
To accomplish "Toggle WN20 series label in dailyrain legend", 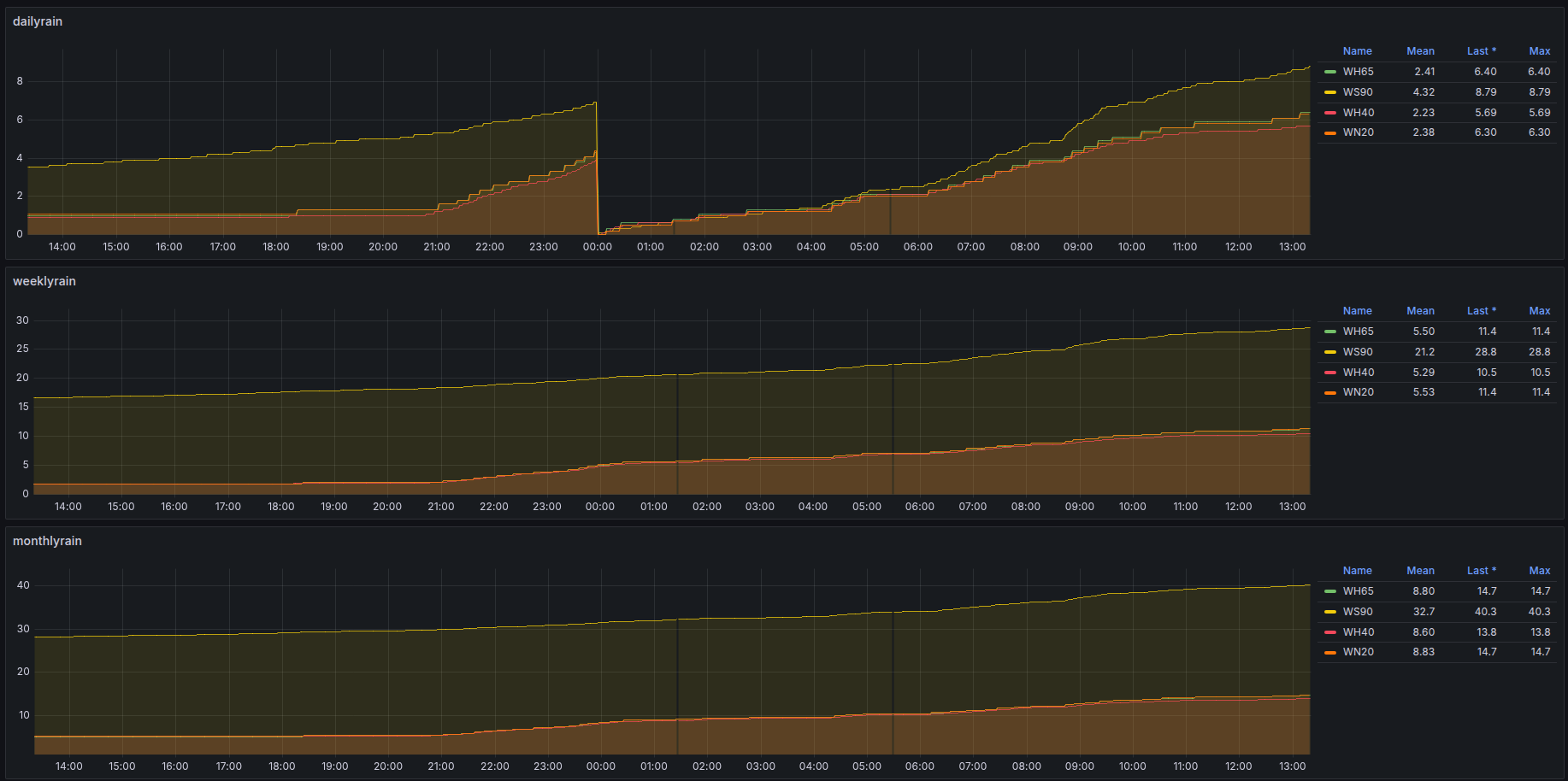I will click(x=1358, y=132).
